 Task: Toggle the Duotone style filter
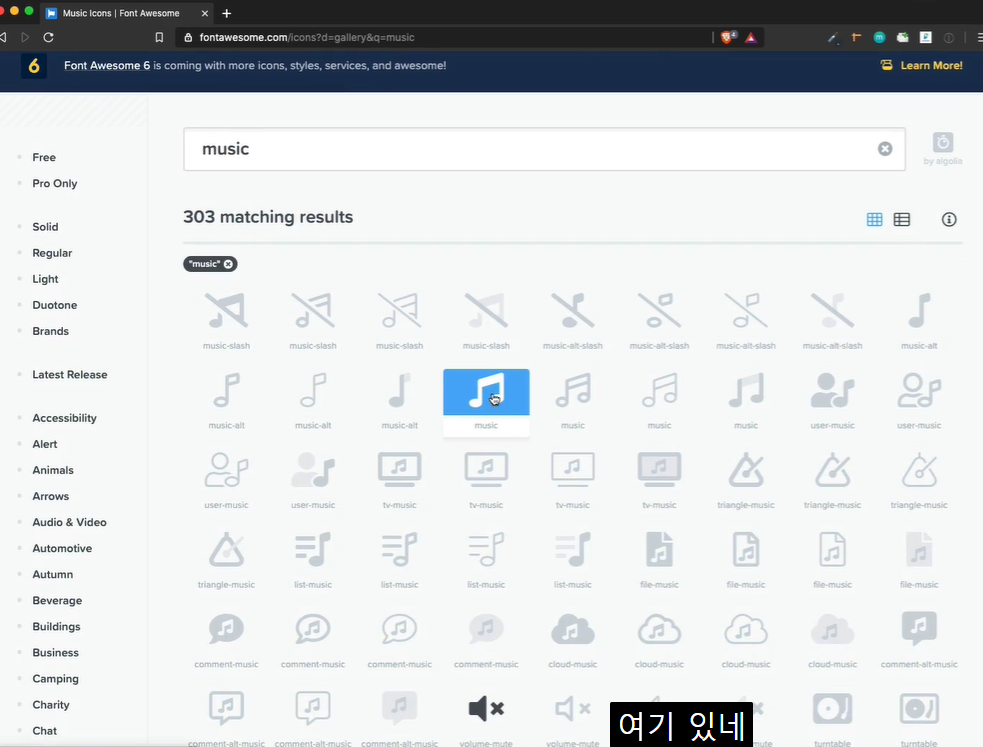pyautogui.click(x=55, y=305)
